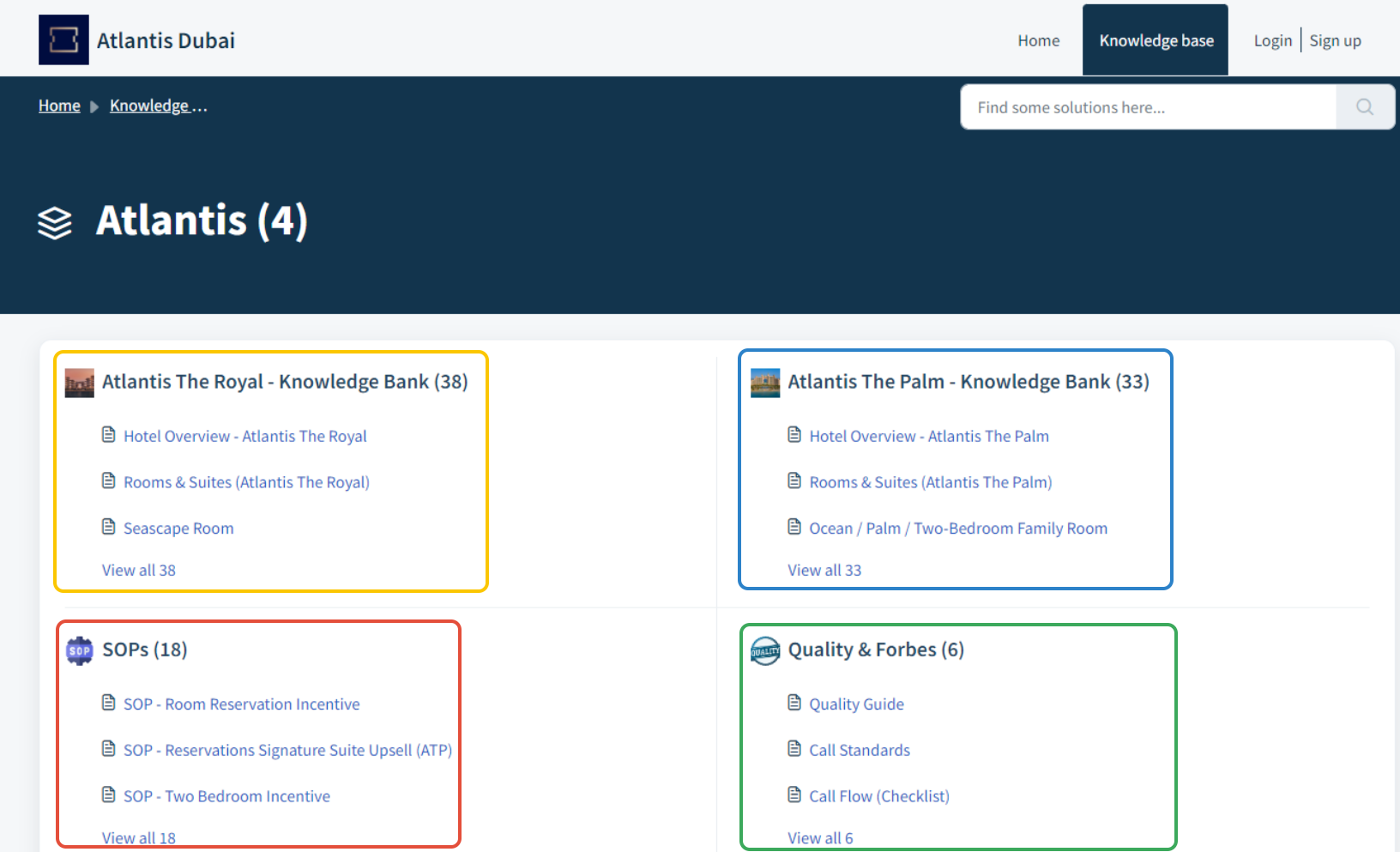
Task: Click the Login link
Action: (1272, 40)
